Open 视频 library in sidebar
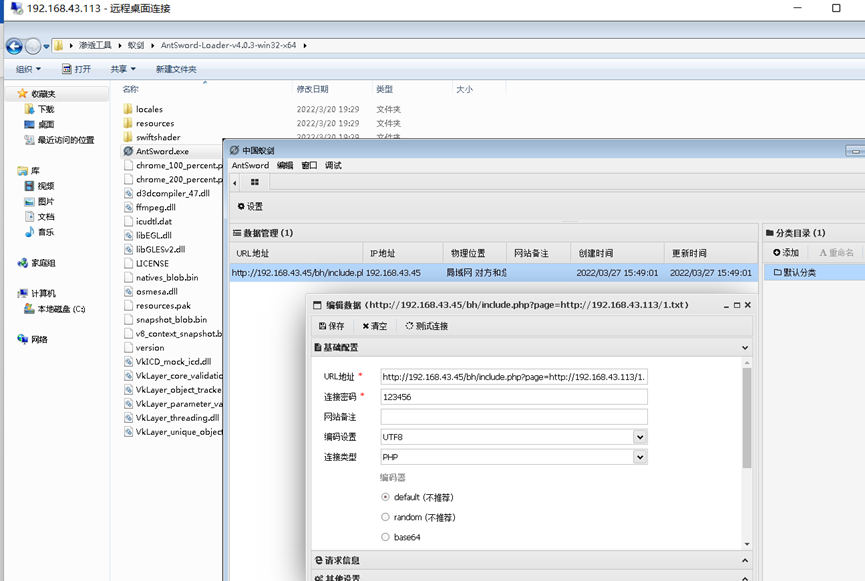The image size is (865, 581). click(x=39, y=186)
